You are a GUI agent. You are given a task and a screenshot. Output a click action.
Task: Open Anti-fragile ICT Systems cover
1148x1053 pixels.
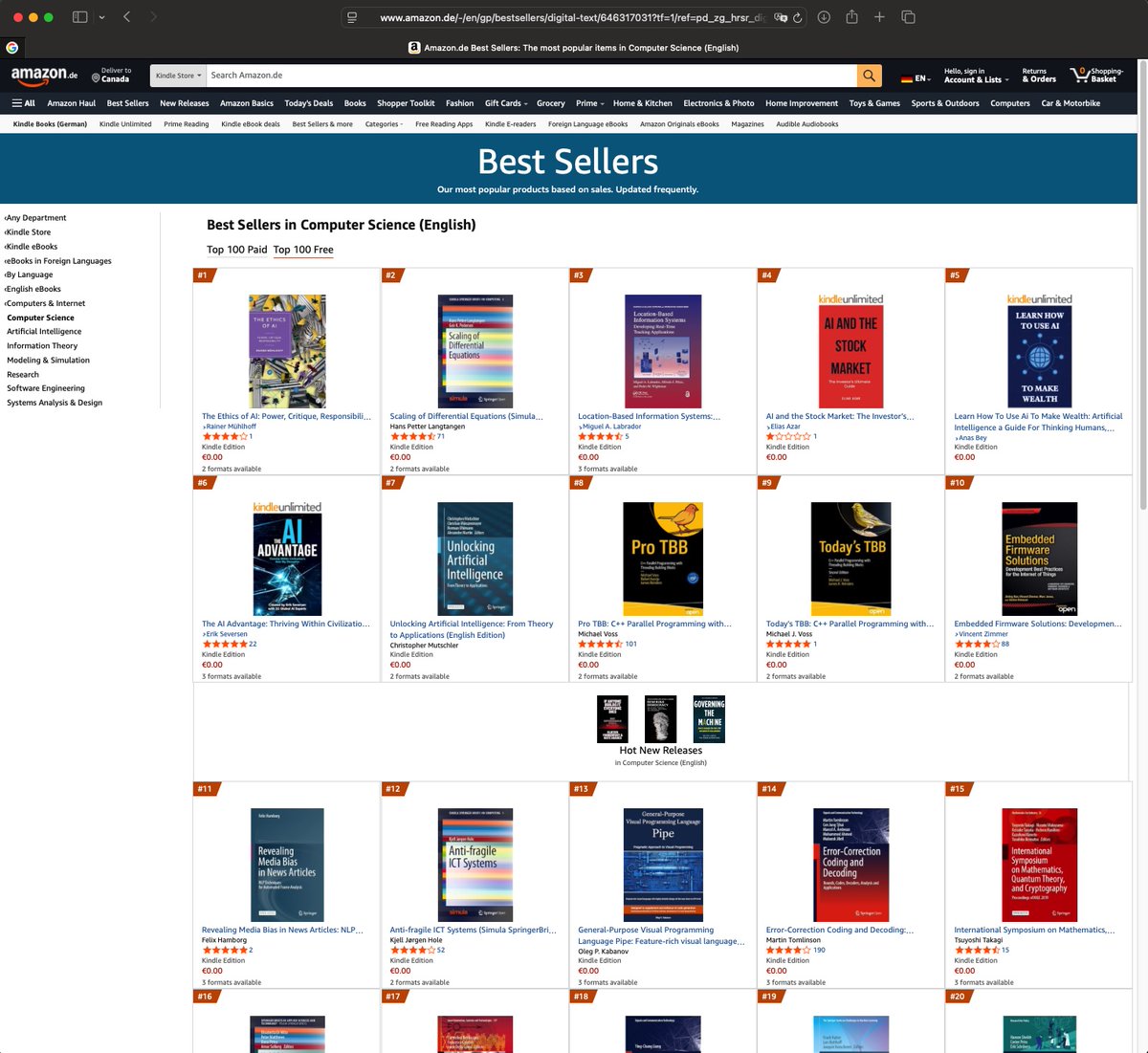point(475,865)
